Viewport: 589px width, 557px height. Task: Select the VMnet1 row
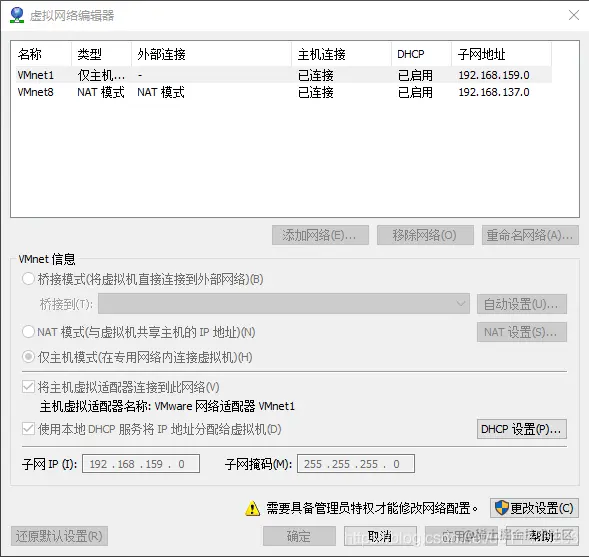point(284,75)
